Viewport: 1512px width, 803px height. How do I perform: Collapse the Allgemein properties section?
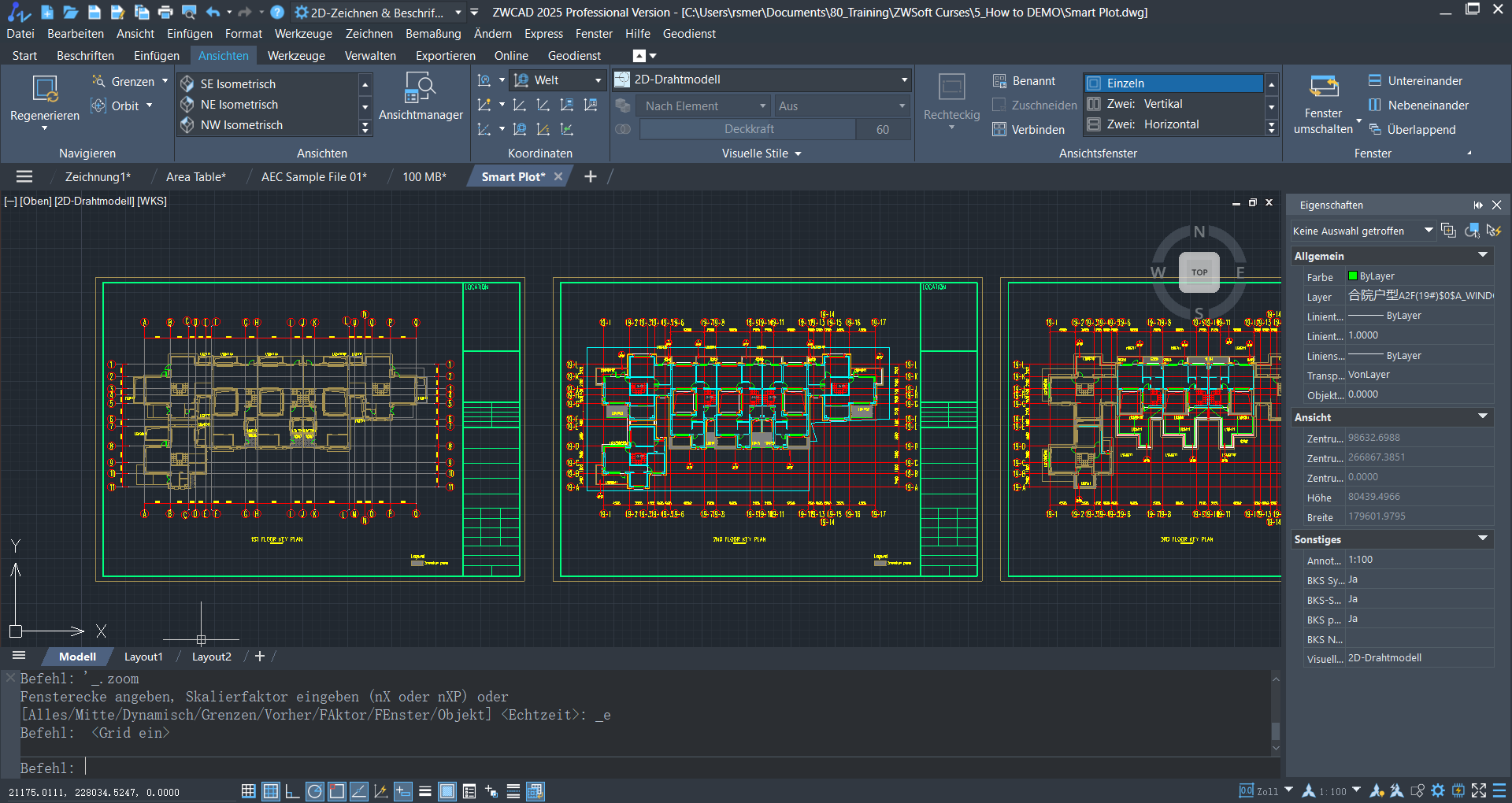(1483, 256)
